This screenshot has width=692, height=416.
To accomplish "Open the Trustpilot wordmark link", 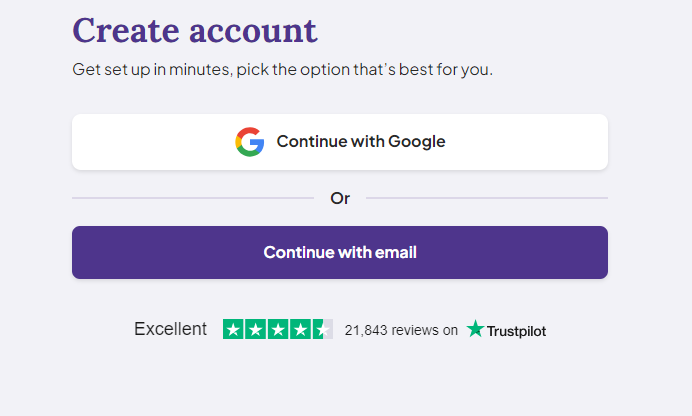I will click(x=516, y=331).
